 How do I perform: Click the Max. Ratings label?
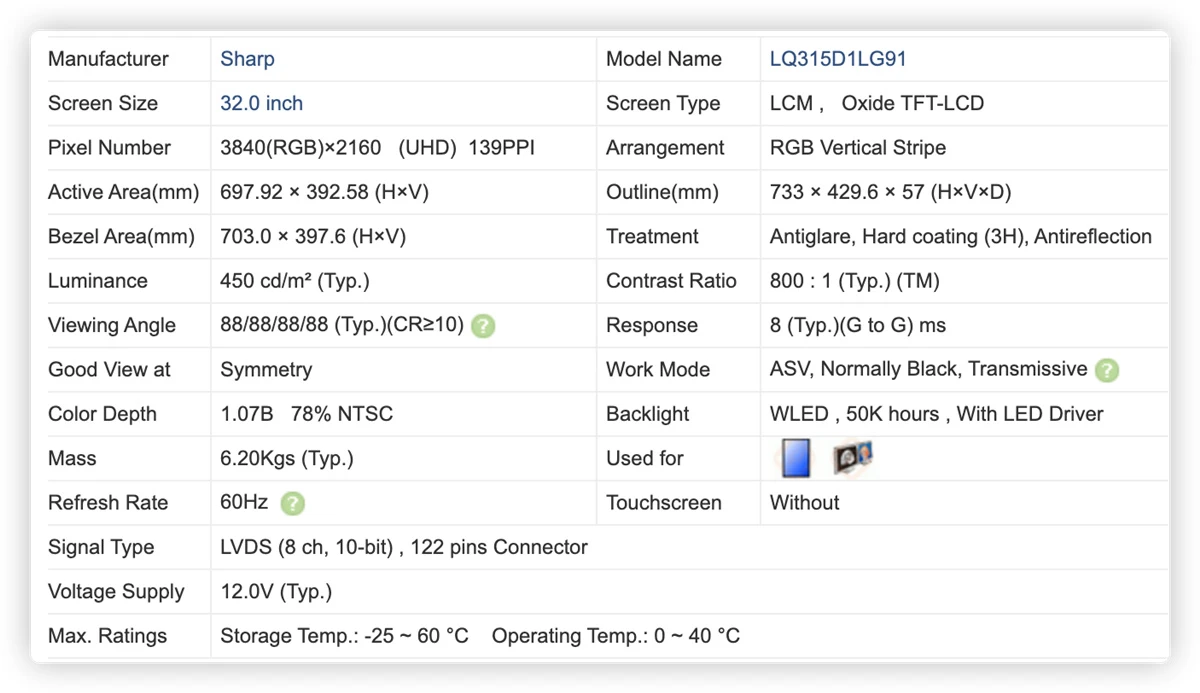click(107, 635)
